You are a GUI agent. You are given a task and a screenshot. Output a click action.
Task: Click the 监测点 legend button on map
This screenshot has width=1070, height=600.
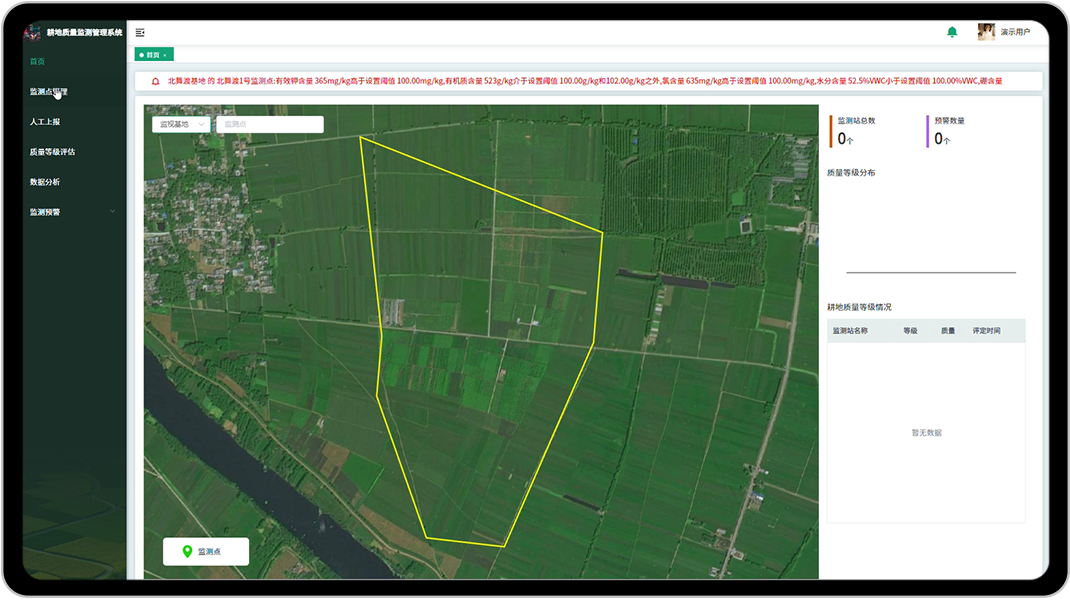[206, 552]
